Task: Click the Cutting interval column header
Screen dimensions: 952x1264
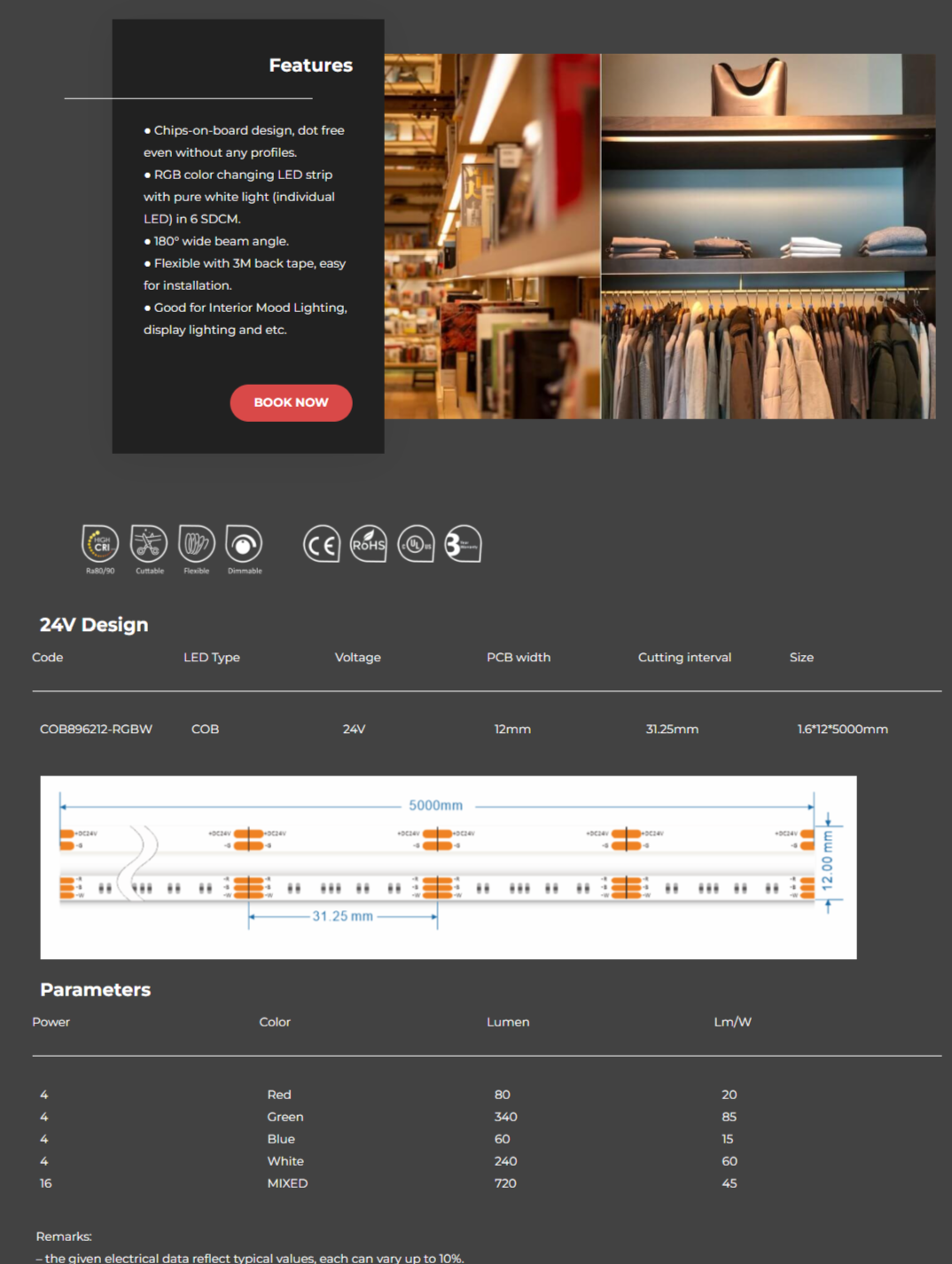Action: (684, 658)
